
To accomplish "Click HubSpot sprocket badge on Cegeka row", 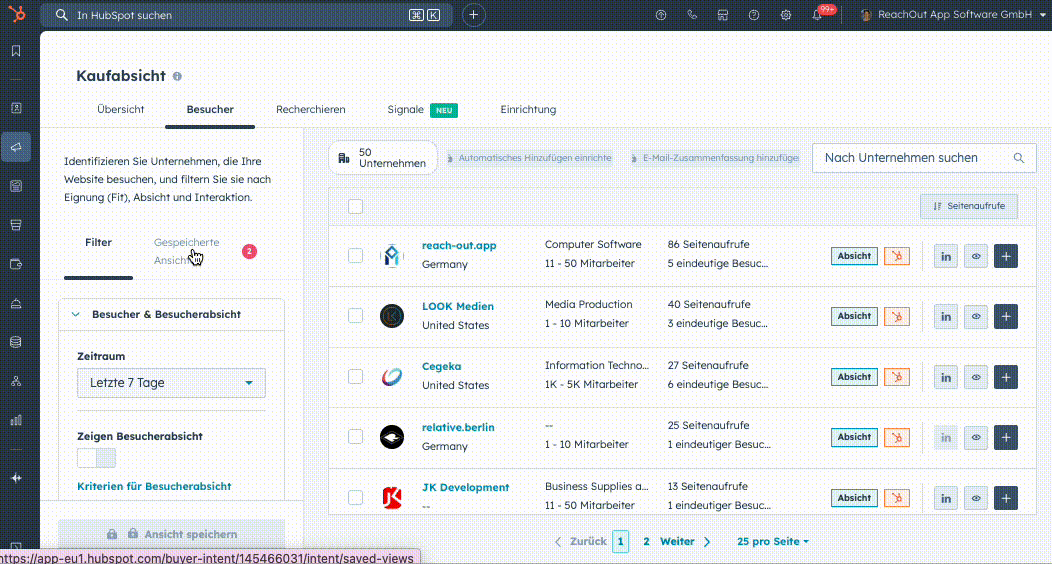I will [x=897, y=377].
